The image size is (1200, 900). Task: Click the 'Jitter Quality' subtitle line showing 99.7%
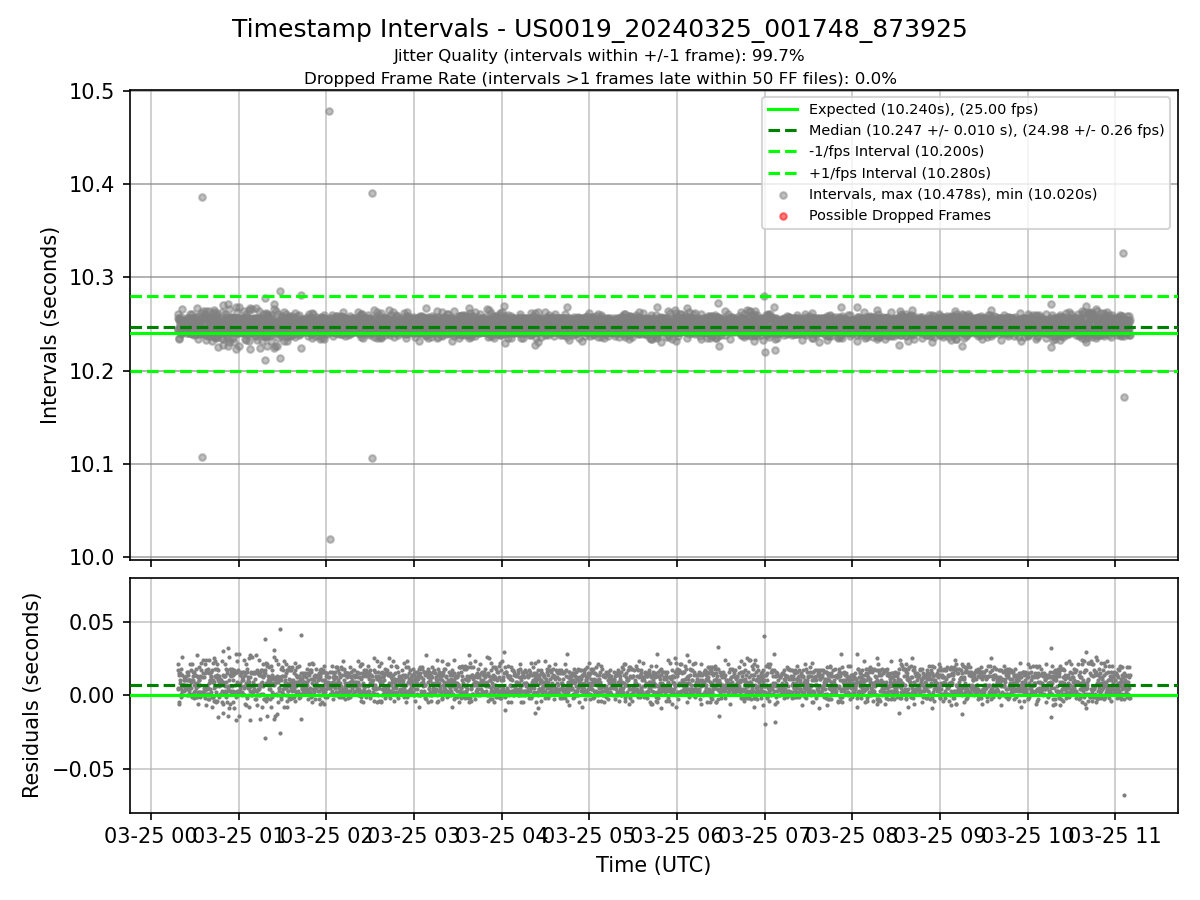point(600,56)
